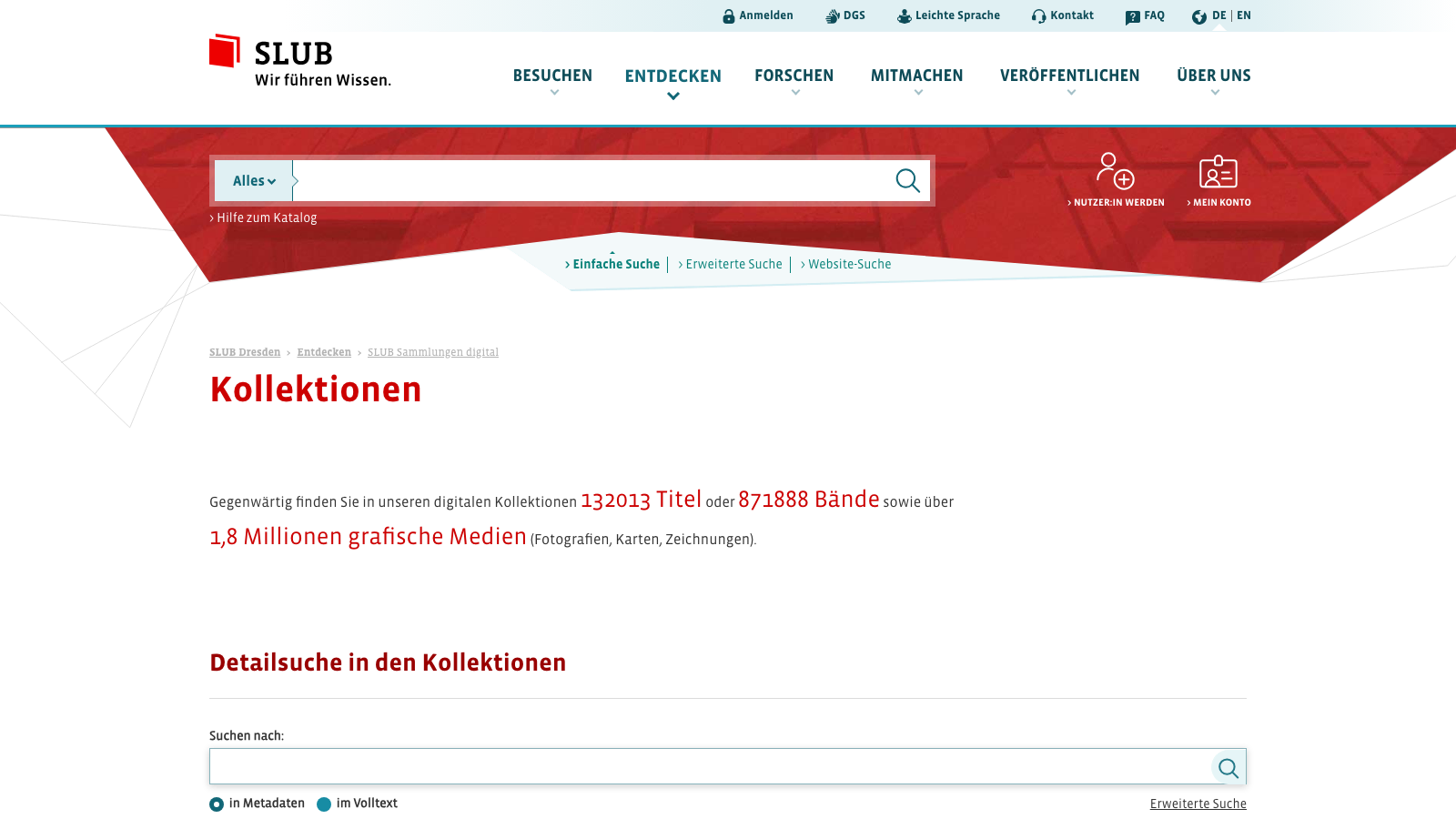Click the red SLUB logo

pos(224,53)
